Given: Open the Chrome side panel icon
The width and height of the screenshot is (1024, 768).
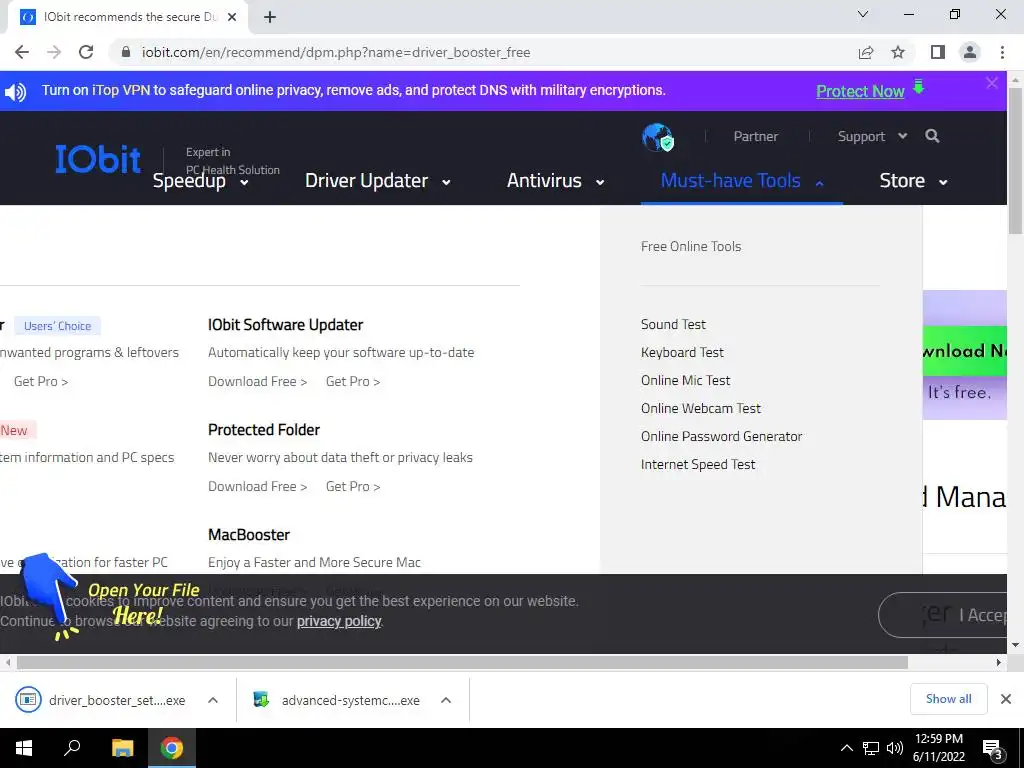Looking at the screenshot, I should tap(938, 52).
